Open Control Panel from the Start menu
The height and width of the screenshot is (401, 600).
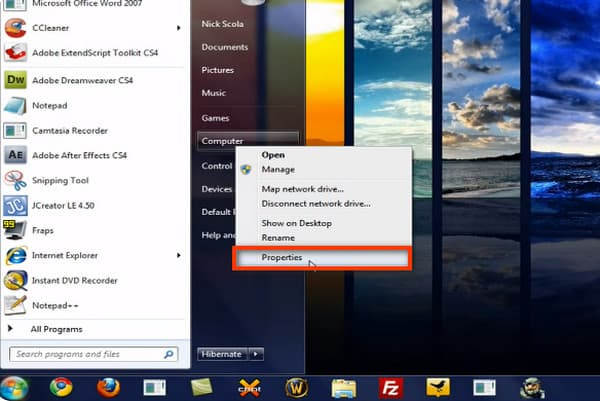pos(217,166)
